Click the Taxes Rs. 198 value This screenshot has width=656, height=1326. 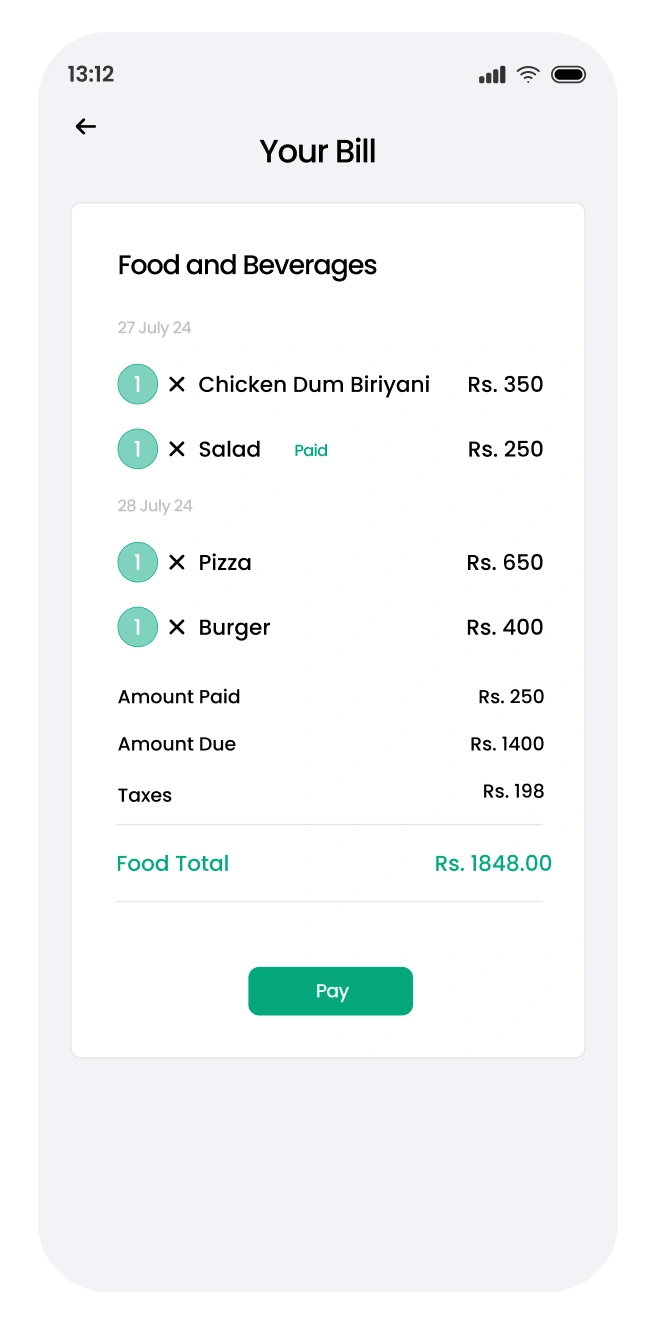(x=514, y=791)
